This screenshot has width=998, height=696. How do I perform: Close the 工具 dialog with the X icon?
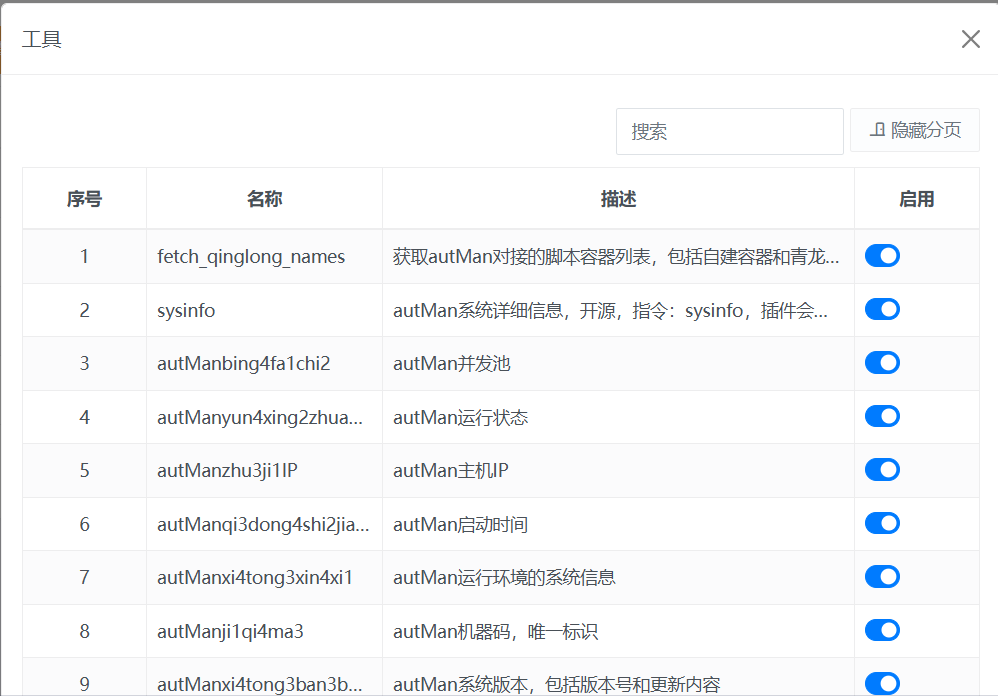[x=970, y=39]
